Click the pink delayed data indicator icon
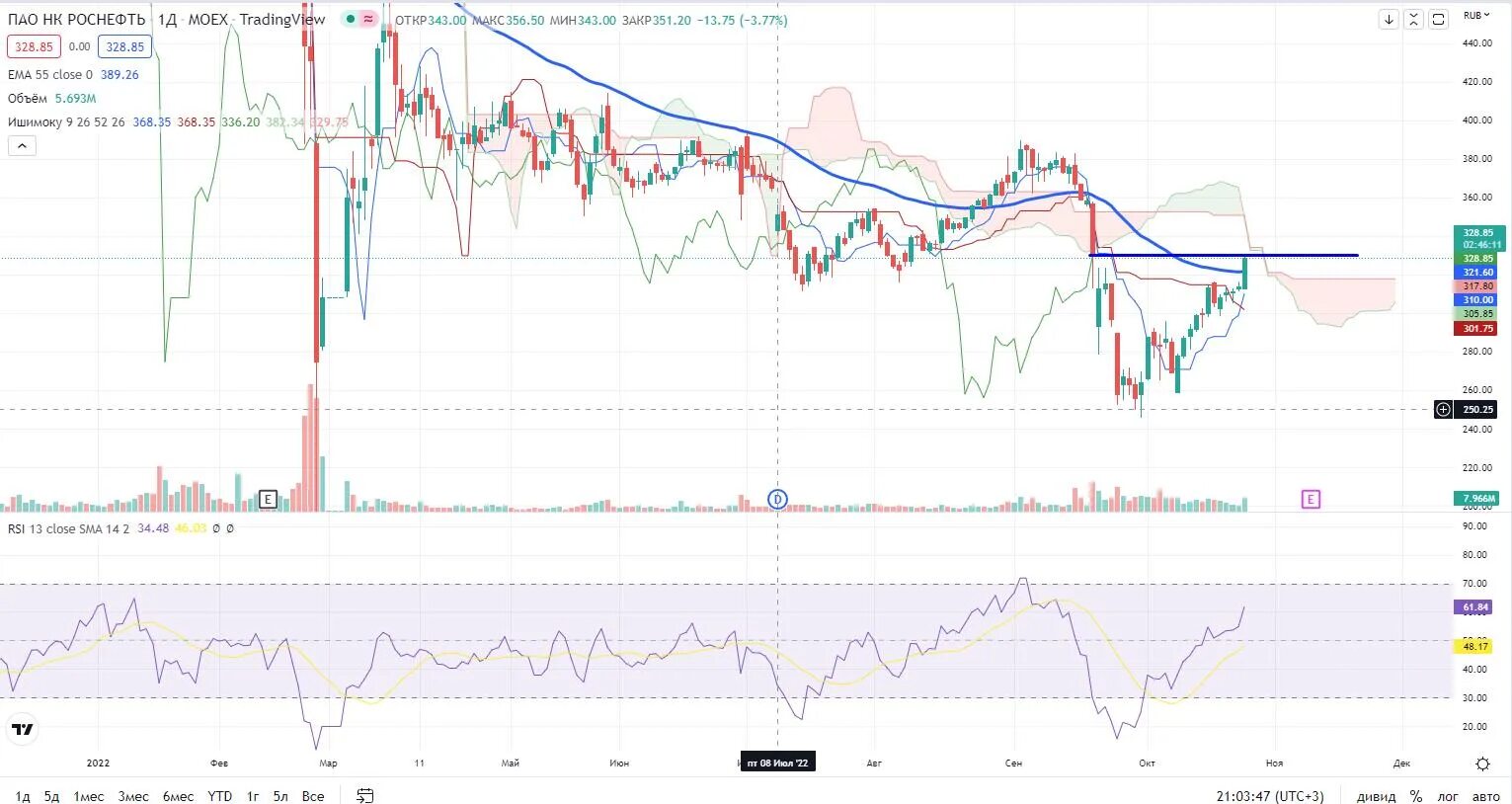Image resolution: width=1512 pixels, height=804 pixels. click(368, 20)
